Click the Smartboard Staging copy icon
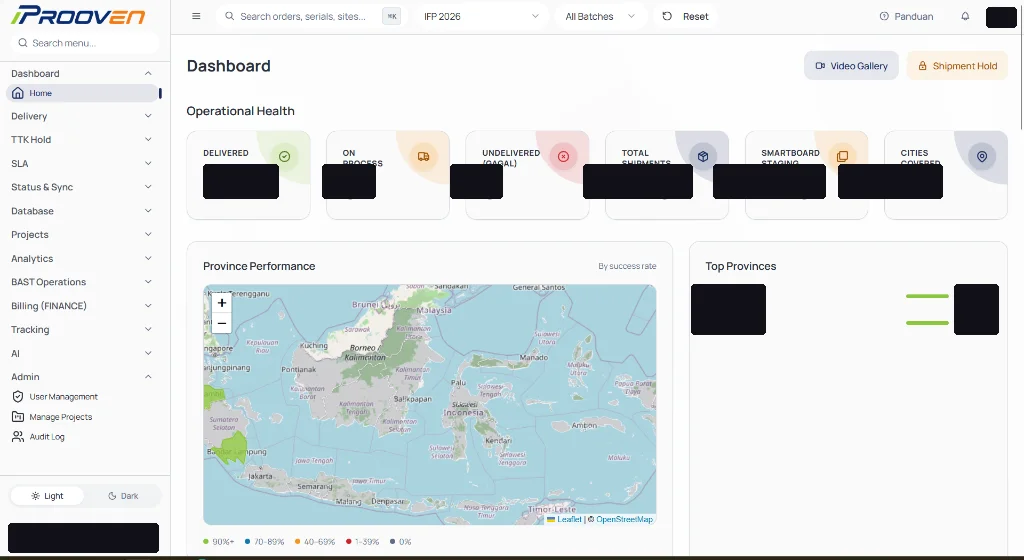Viewport: 1024px width, 560px height. 842,156
